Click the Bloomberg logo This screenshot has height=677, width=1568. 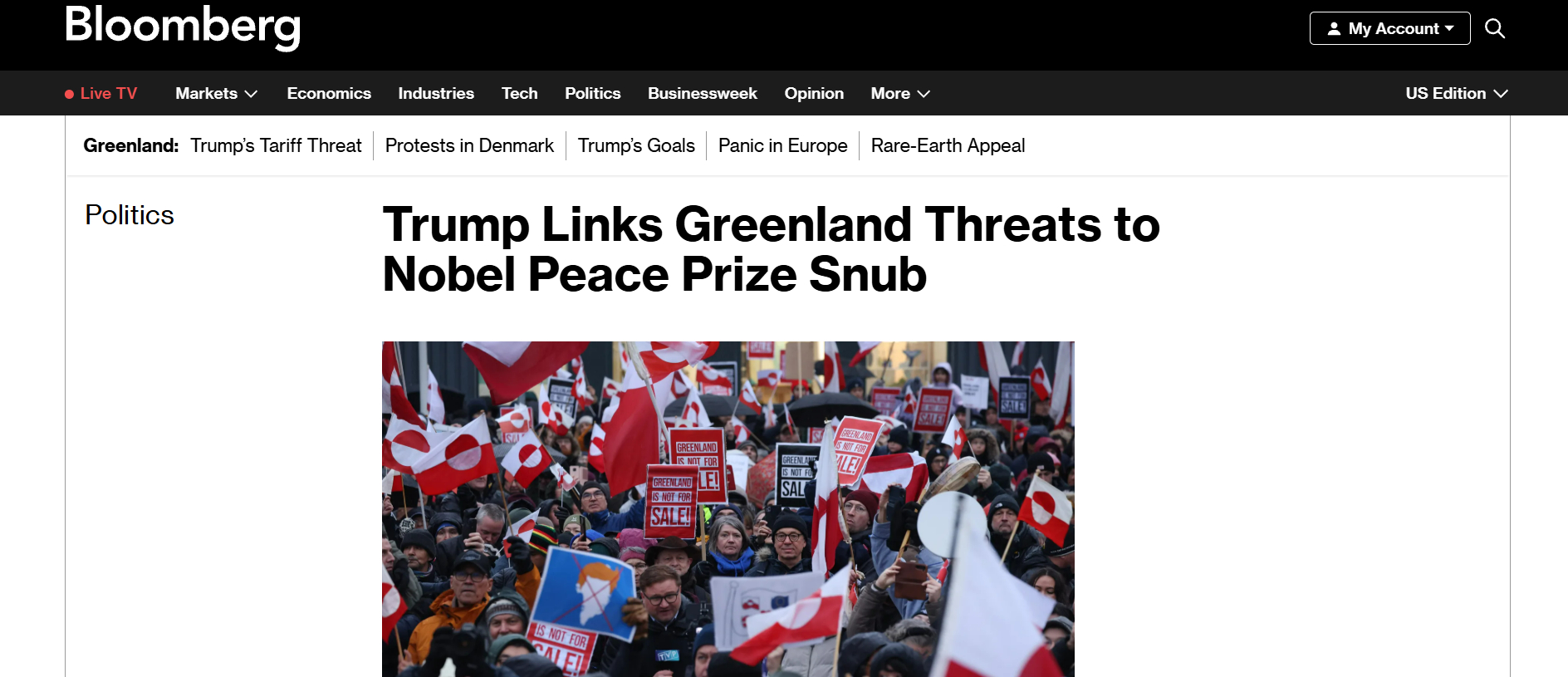[x=183, y=27]
